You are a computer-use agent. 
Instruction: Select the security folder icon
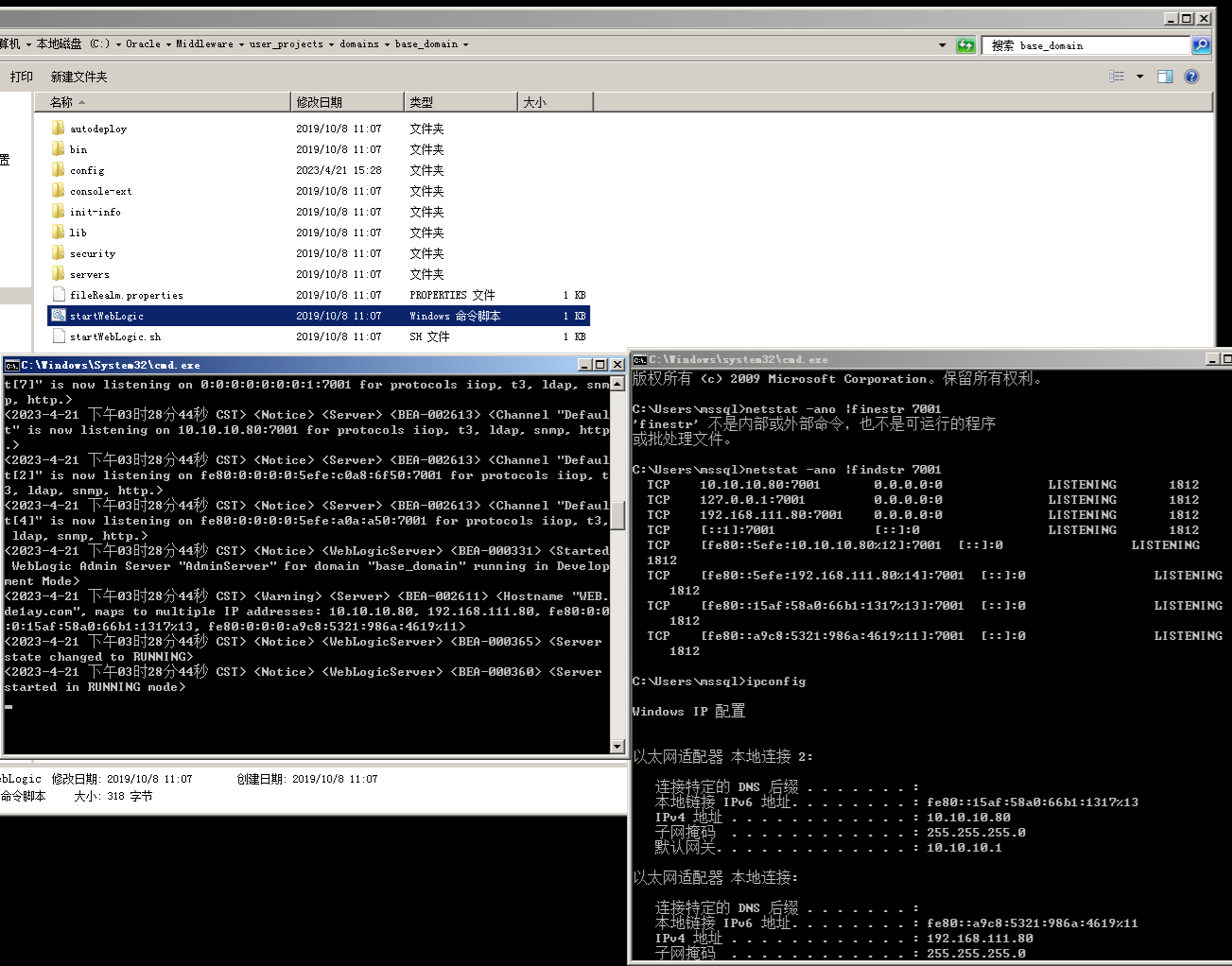(59, 252)
